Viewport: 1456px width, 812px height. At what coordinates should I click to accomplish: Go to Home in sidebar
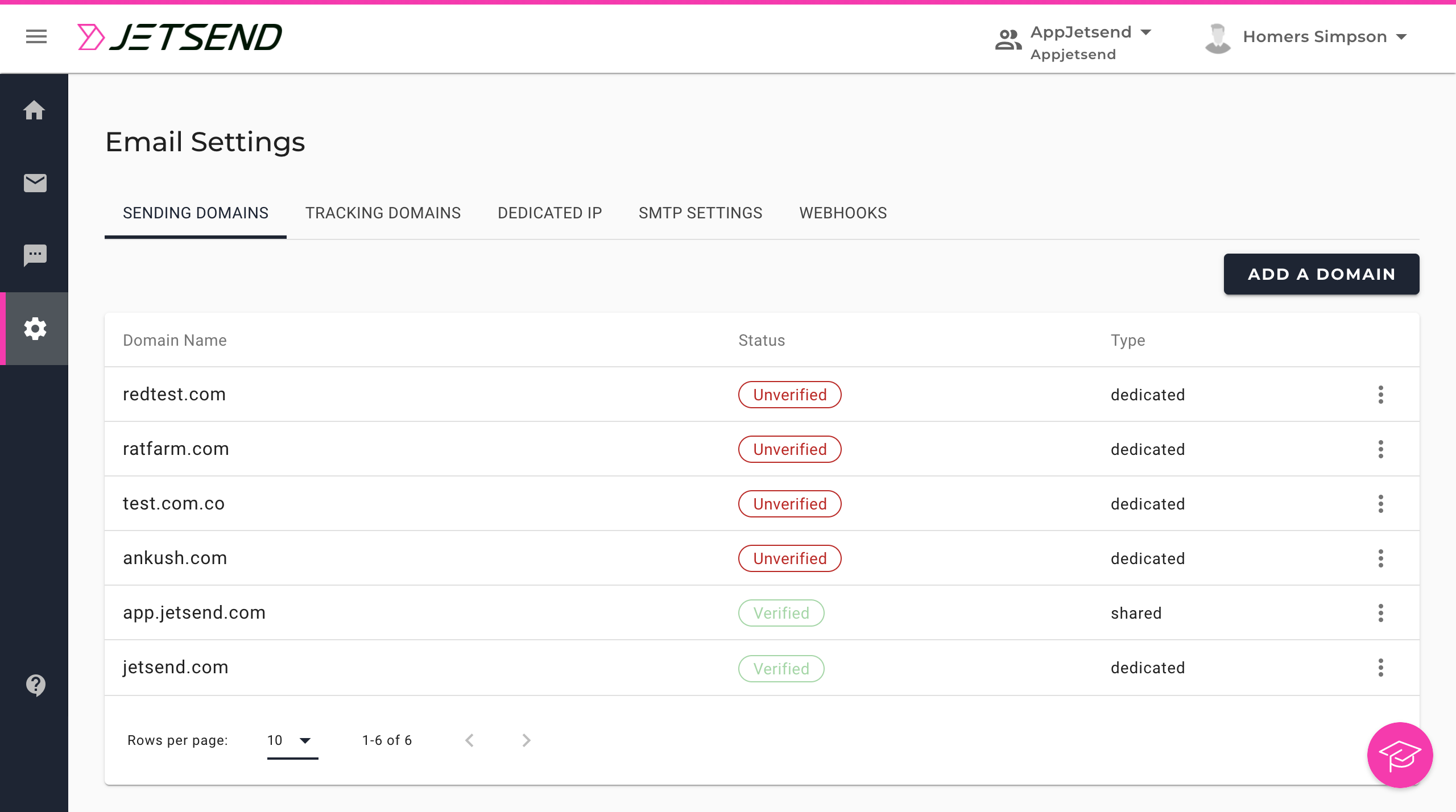(34, 110)
